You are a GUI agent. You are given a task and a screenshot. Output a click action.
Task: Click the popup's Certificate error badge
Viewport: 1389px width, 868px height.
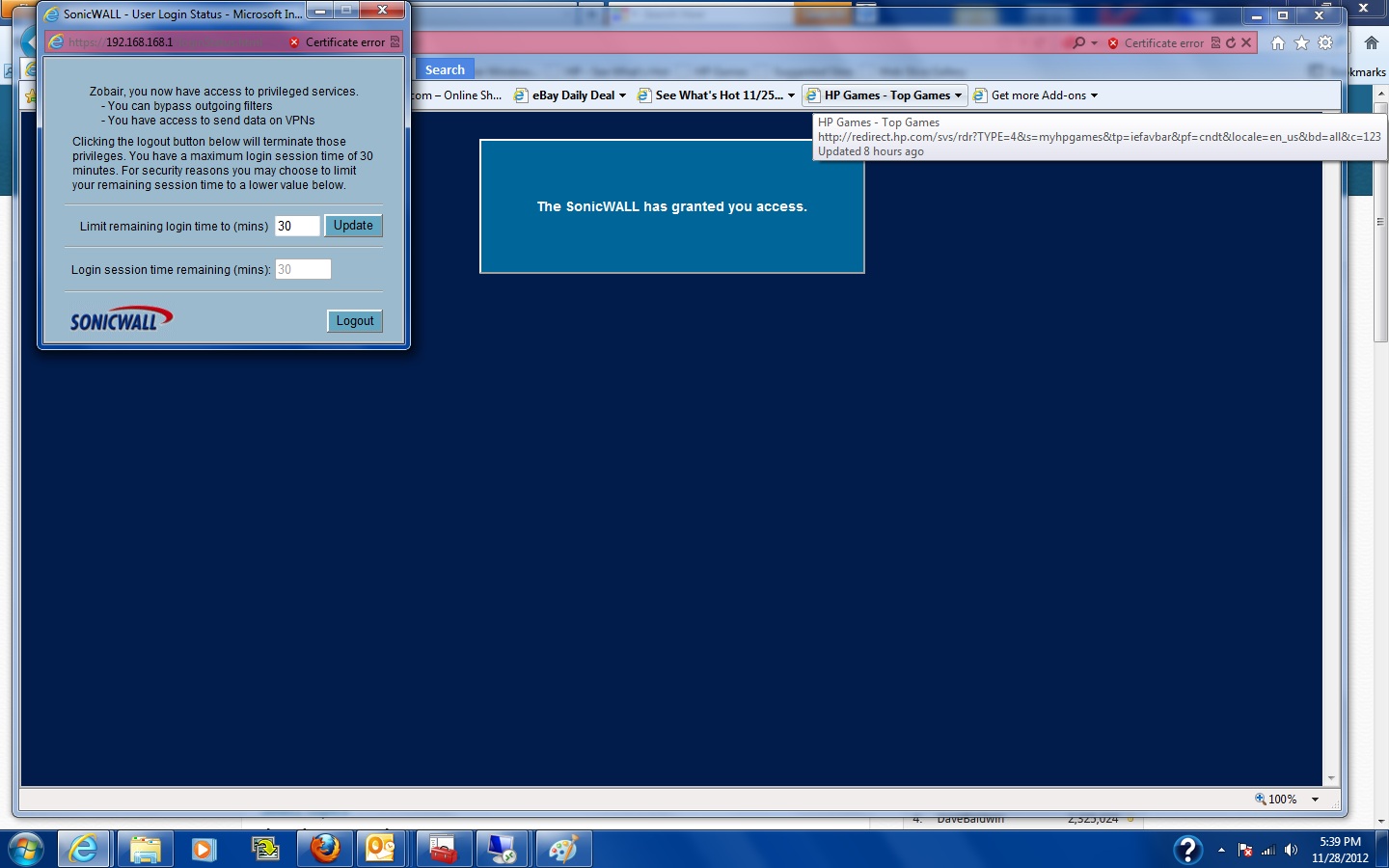coord(338,42)
